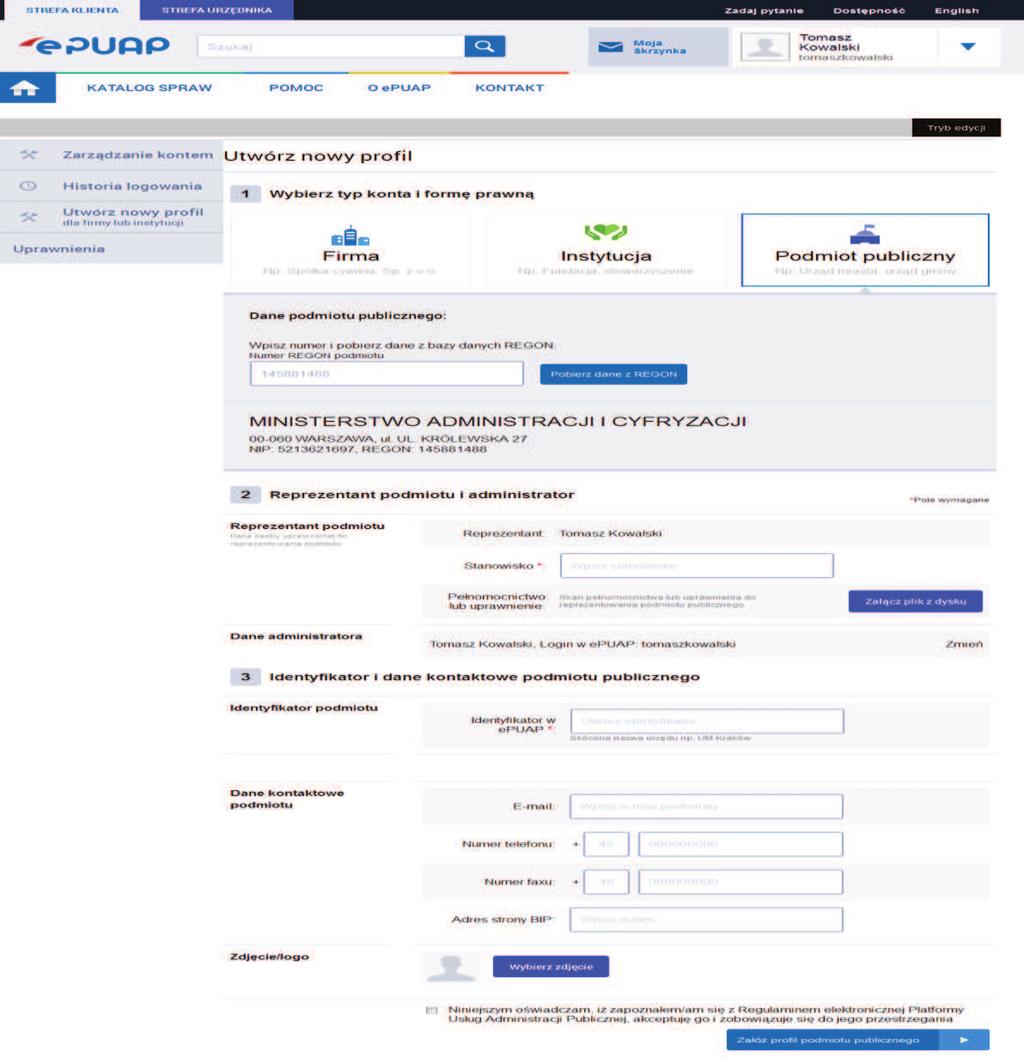Click the Numer telefonu number field
1024x1064 pixels.
coord(741,844)
